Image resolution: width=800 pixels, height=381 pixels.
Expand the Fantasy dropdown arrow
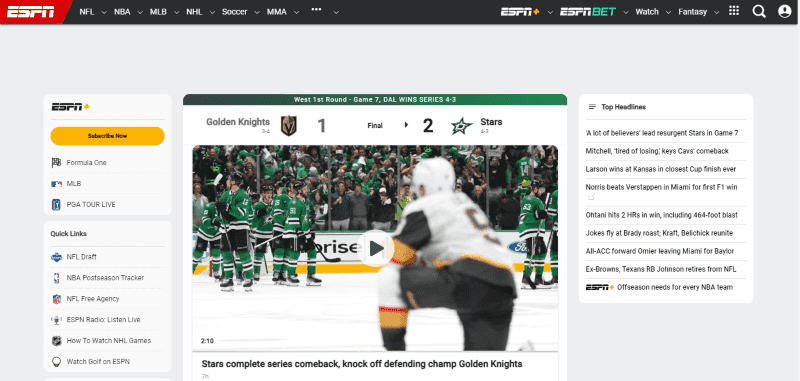[x=716, y=12]
